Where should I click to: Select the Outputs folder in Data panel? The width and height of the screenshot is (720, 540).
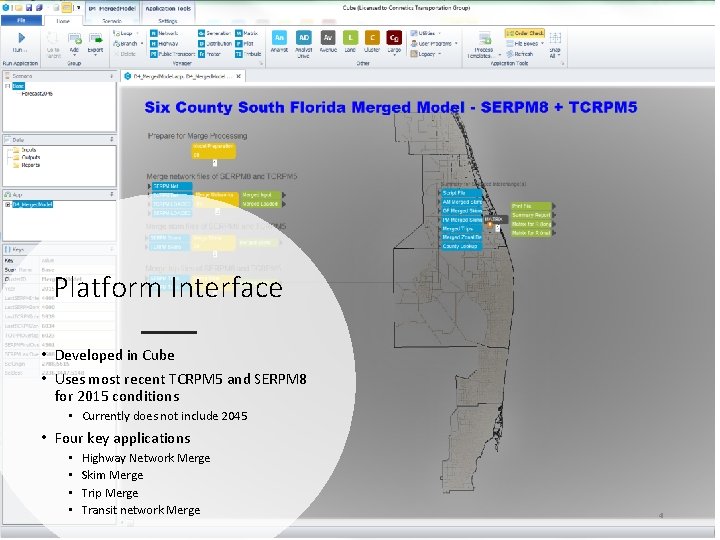coord(26,158)
